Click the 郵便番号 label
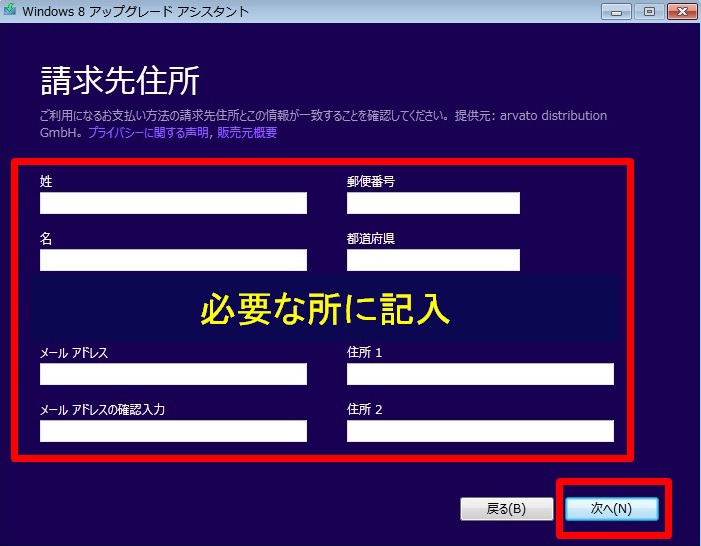Image resolution: width=701 pixels, height=546 pixels. tap(371, 182)
